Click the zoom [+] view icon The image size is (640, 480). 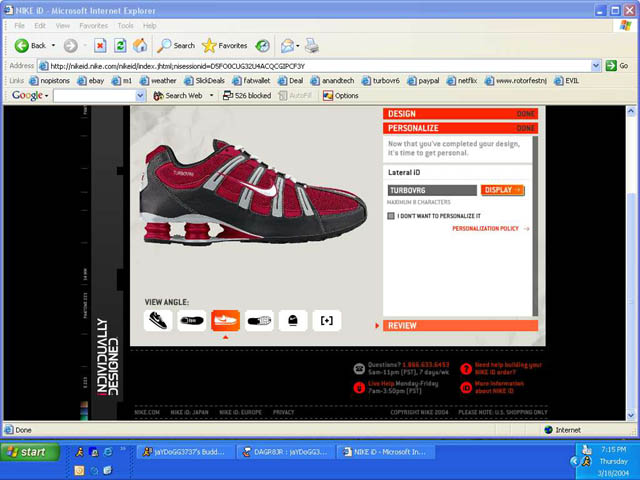click(326, 320)
